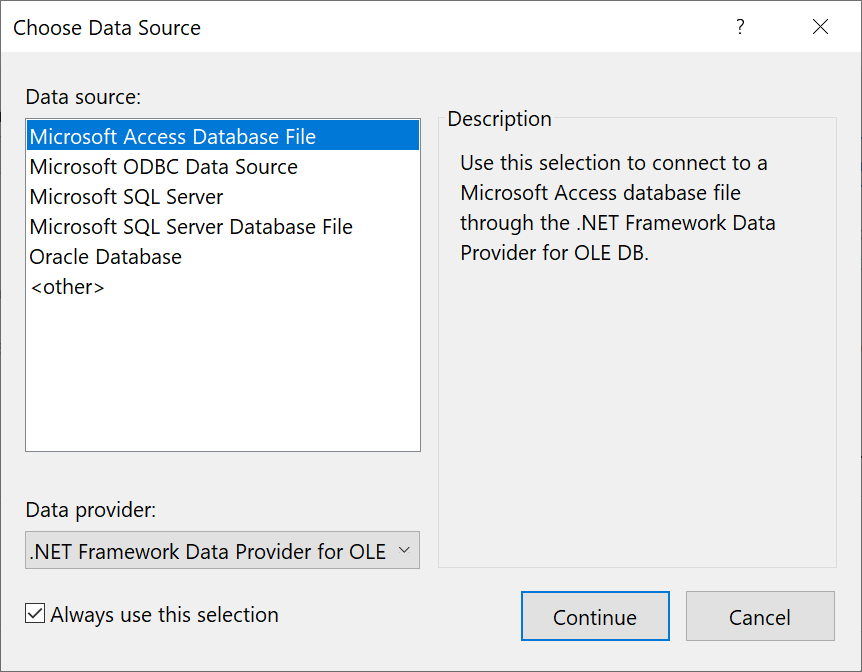
Task: Open the .NET Framework Data Provider combo box
Action: 222,550
